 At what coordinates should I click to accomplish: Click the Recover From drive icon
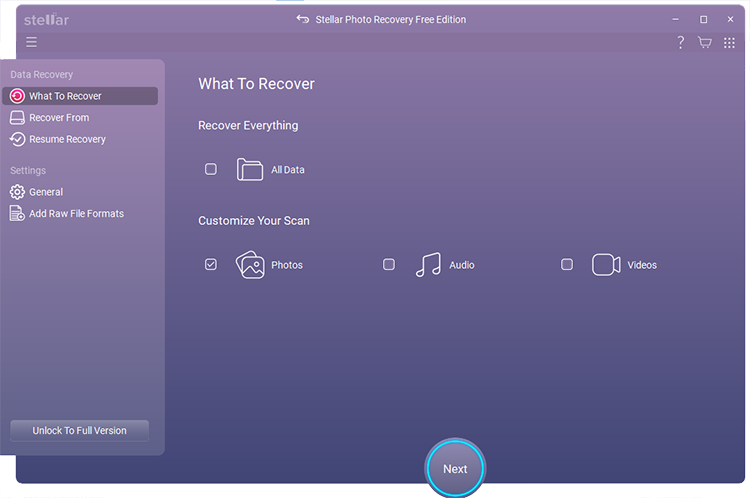[x=17, y=118]
